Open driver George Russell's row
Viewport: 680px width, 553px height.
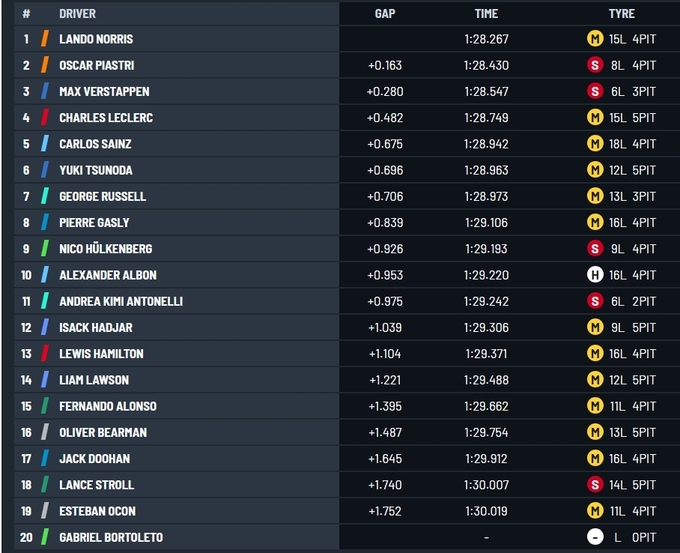pos(102,196)
